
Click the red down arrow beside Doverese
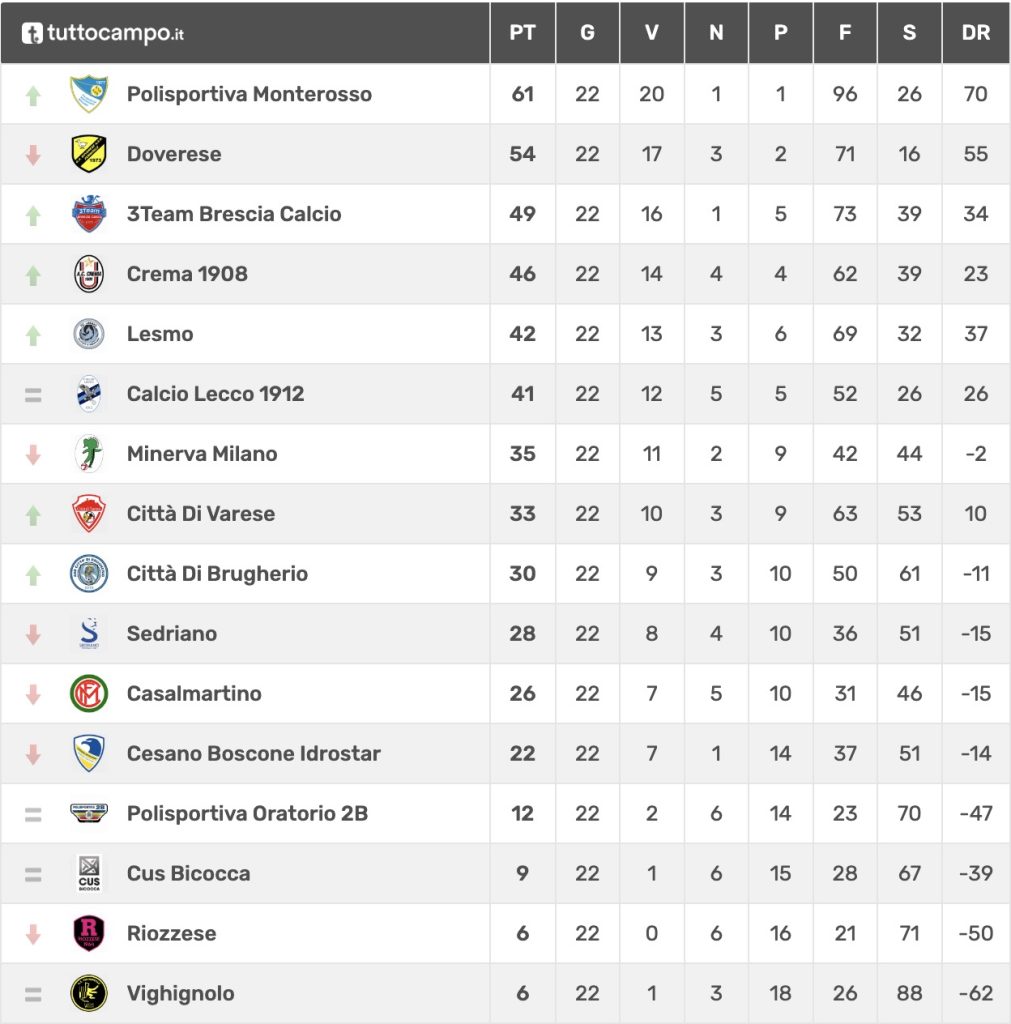[x=33, y=155]
